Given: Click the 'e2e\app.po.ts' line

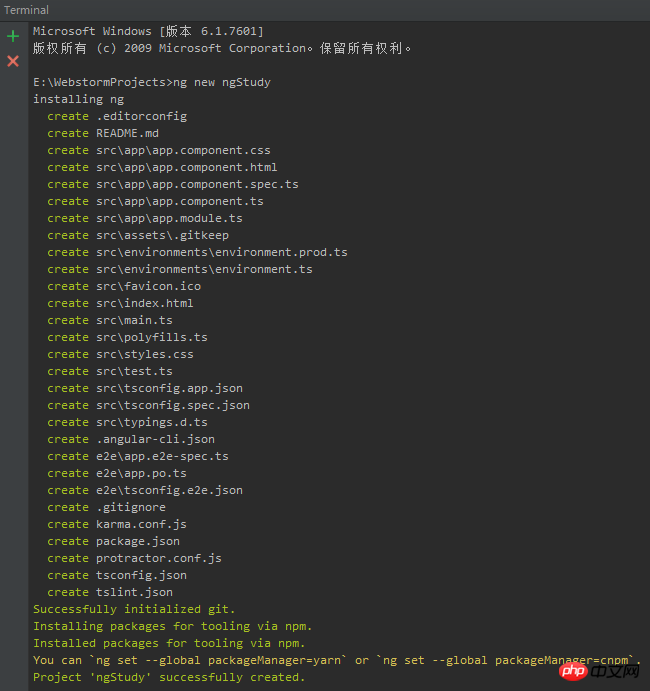Looking at the screenshot, I should click(x=117, y=473).
